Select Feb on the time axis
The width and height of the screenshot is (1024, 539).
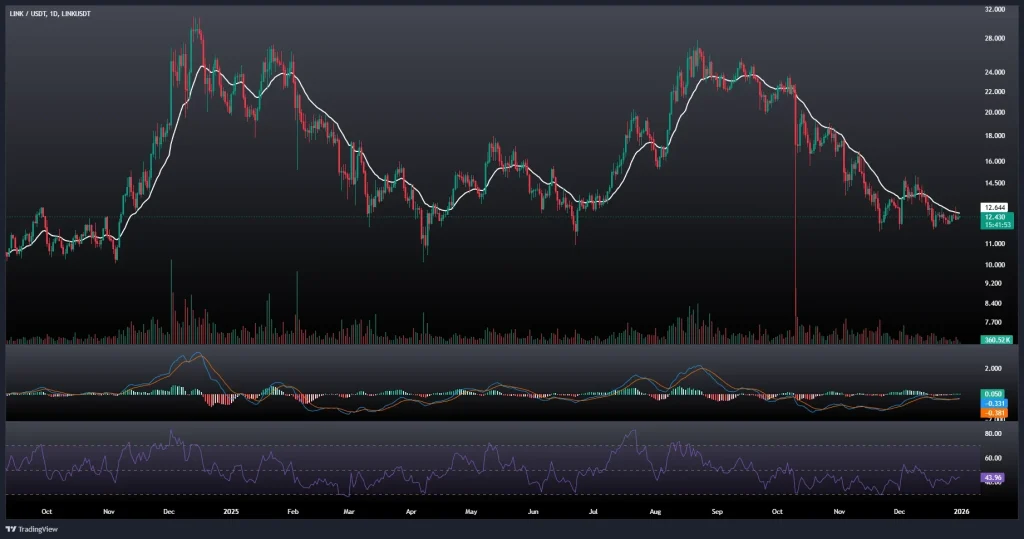point(293,510)
